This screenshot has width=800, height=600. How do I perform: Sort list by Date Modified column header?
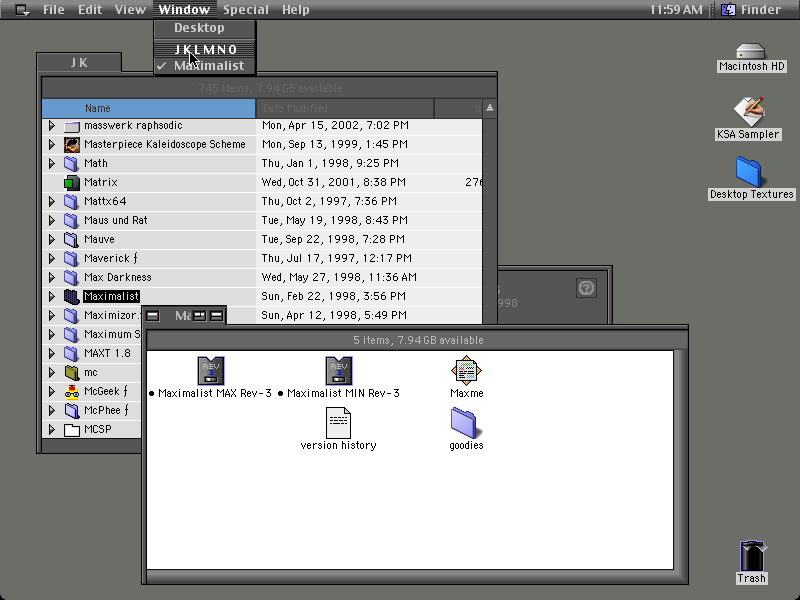coord(345,108)
